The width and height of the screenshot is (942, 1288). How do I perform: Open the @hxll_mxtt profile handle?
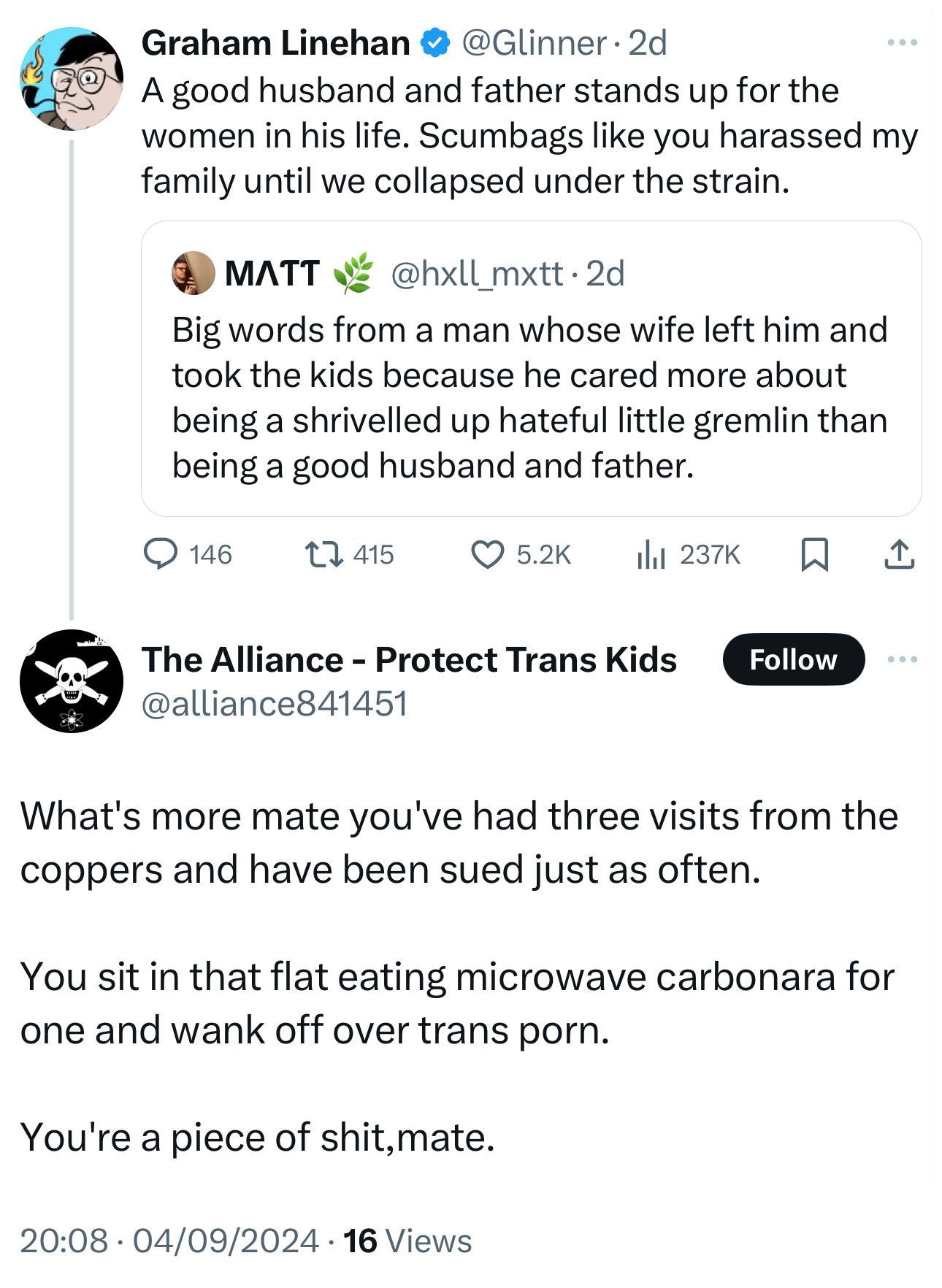pos(477,274)
